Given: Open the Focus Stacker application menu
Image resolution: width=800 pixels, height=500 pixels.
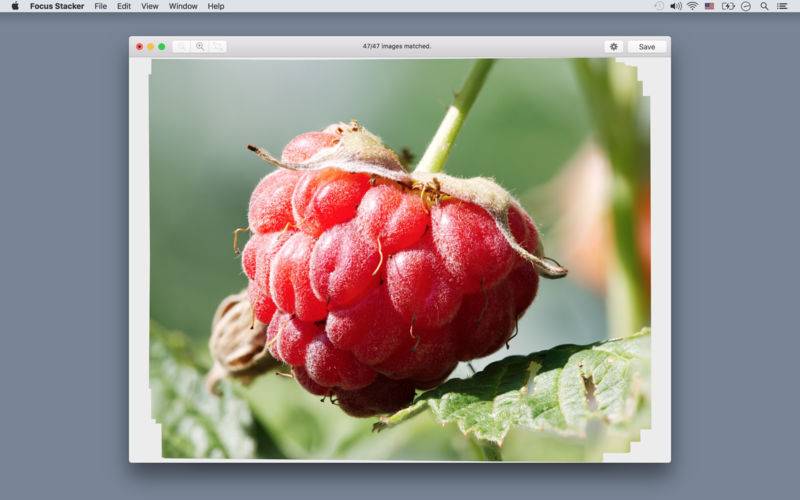Looking at the screenshot, I should (x=57, y=6).
